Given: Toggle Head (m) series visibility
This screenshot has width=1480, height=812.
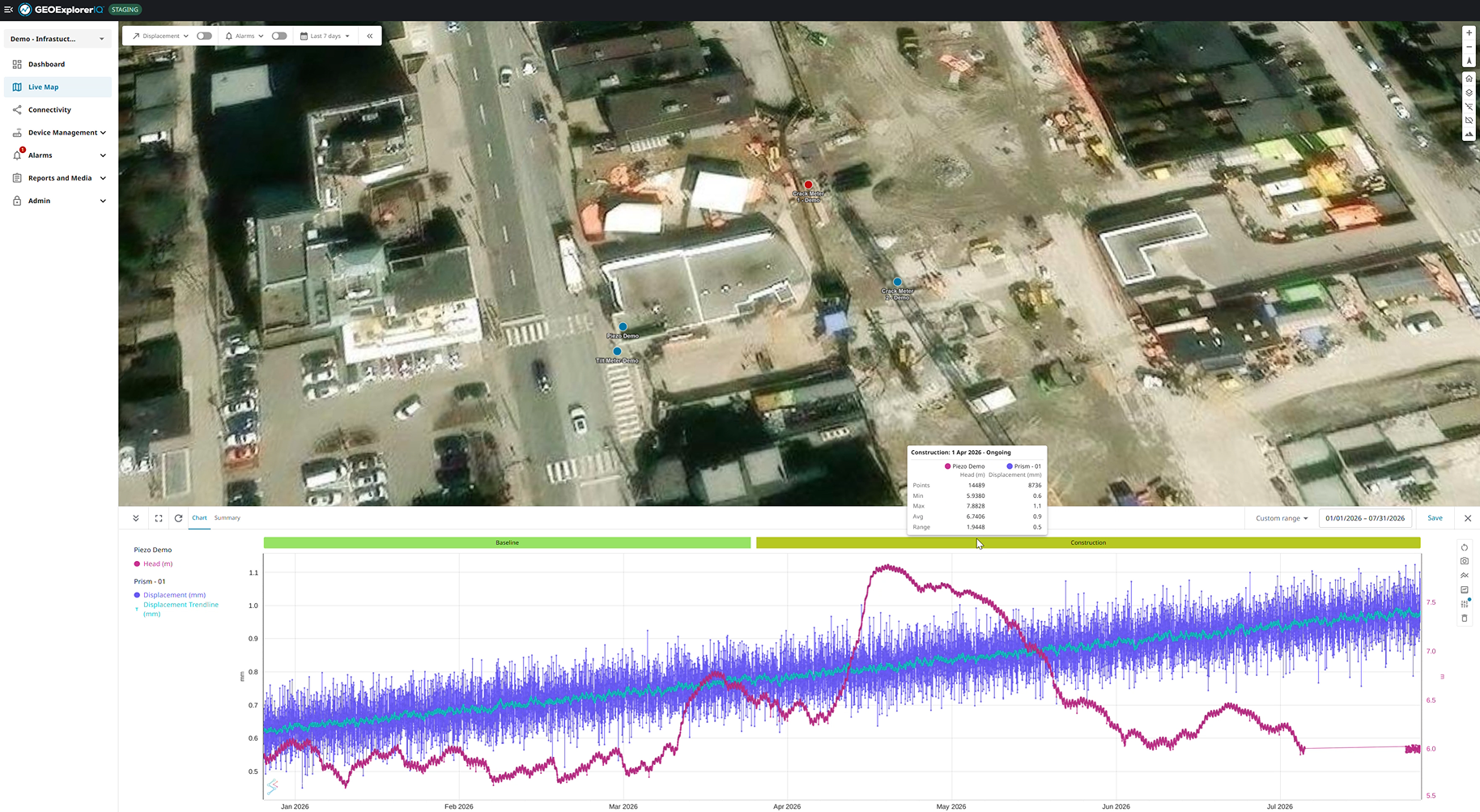Looking at the screenshot, I should [154, 563].
